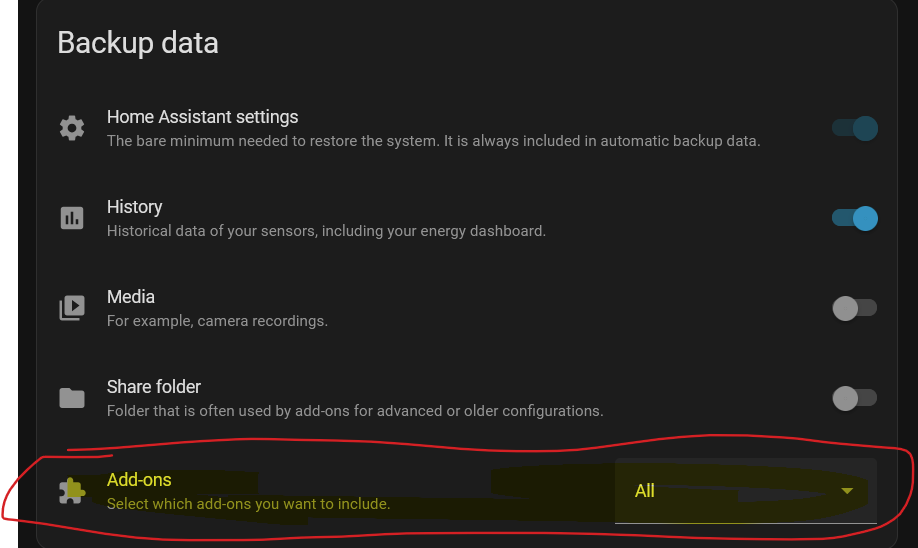Click the Home Assistant settings label

202,117
